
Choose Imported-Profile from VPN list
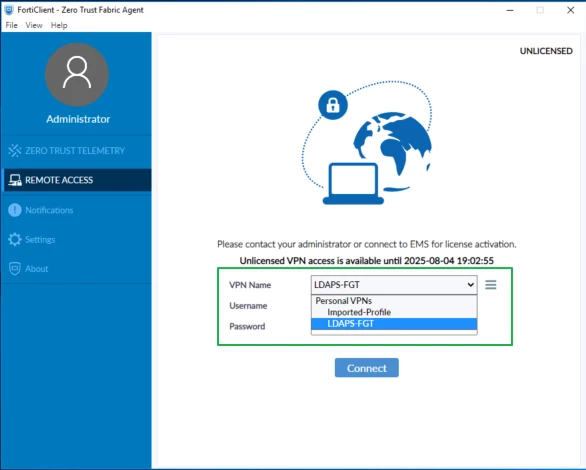[394, 312]
